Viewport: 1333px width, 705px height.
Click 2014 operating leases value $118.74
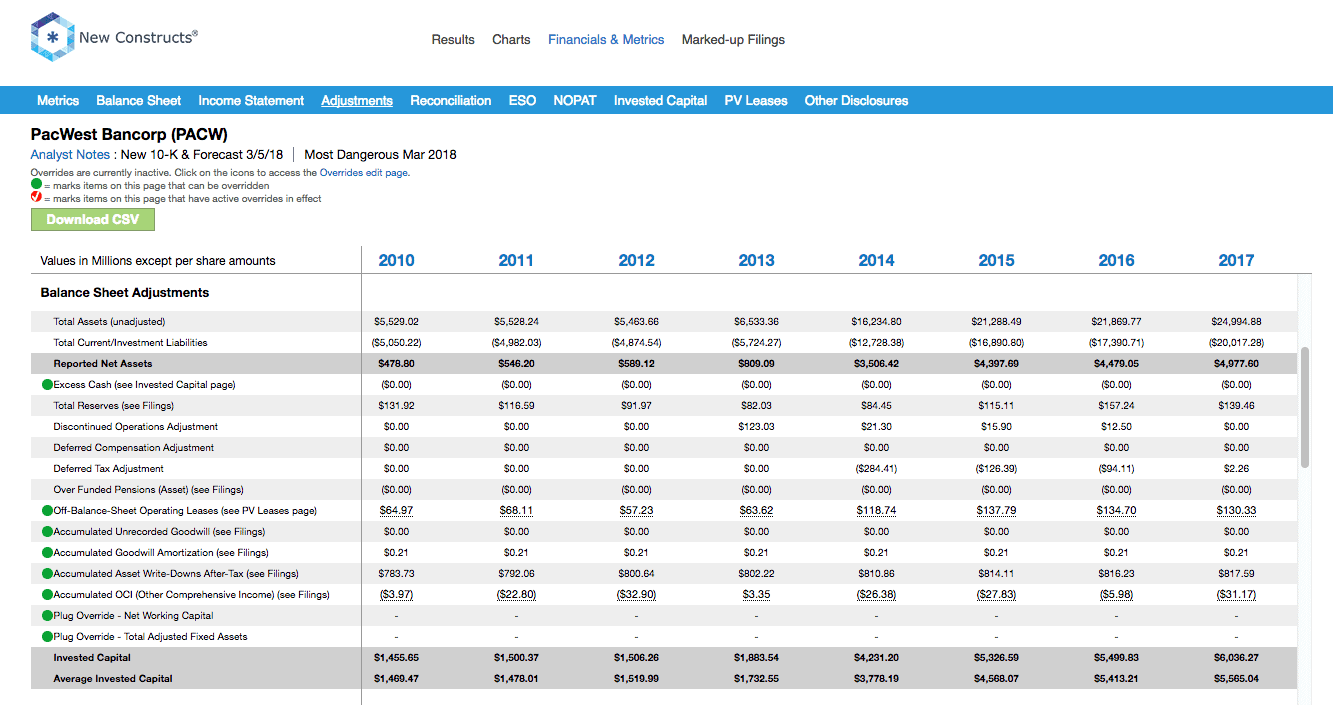coord(876,511)
